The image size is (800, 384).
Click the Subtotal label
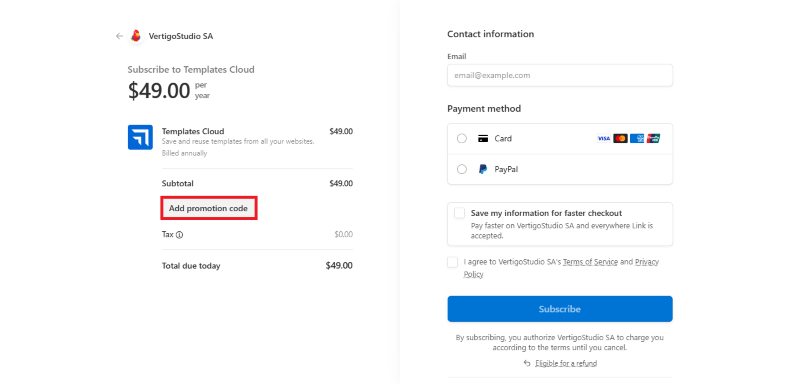pyautogui.click(x=178, y=184)
